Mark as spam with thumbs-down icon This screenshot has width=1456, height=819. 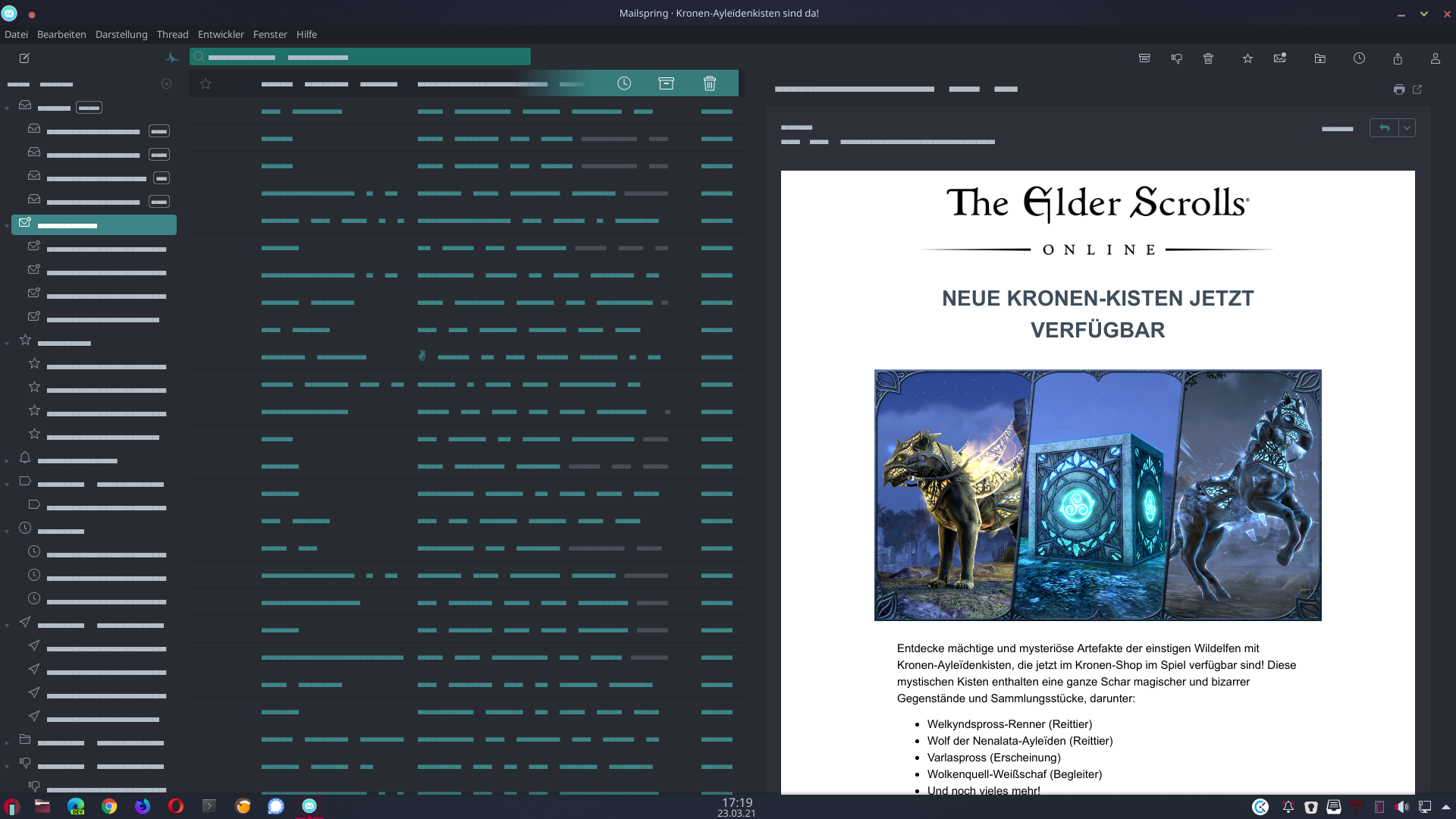[1176, 58]
